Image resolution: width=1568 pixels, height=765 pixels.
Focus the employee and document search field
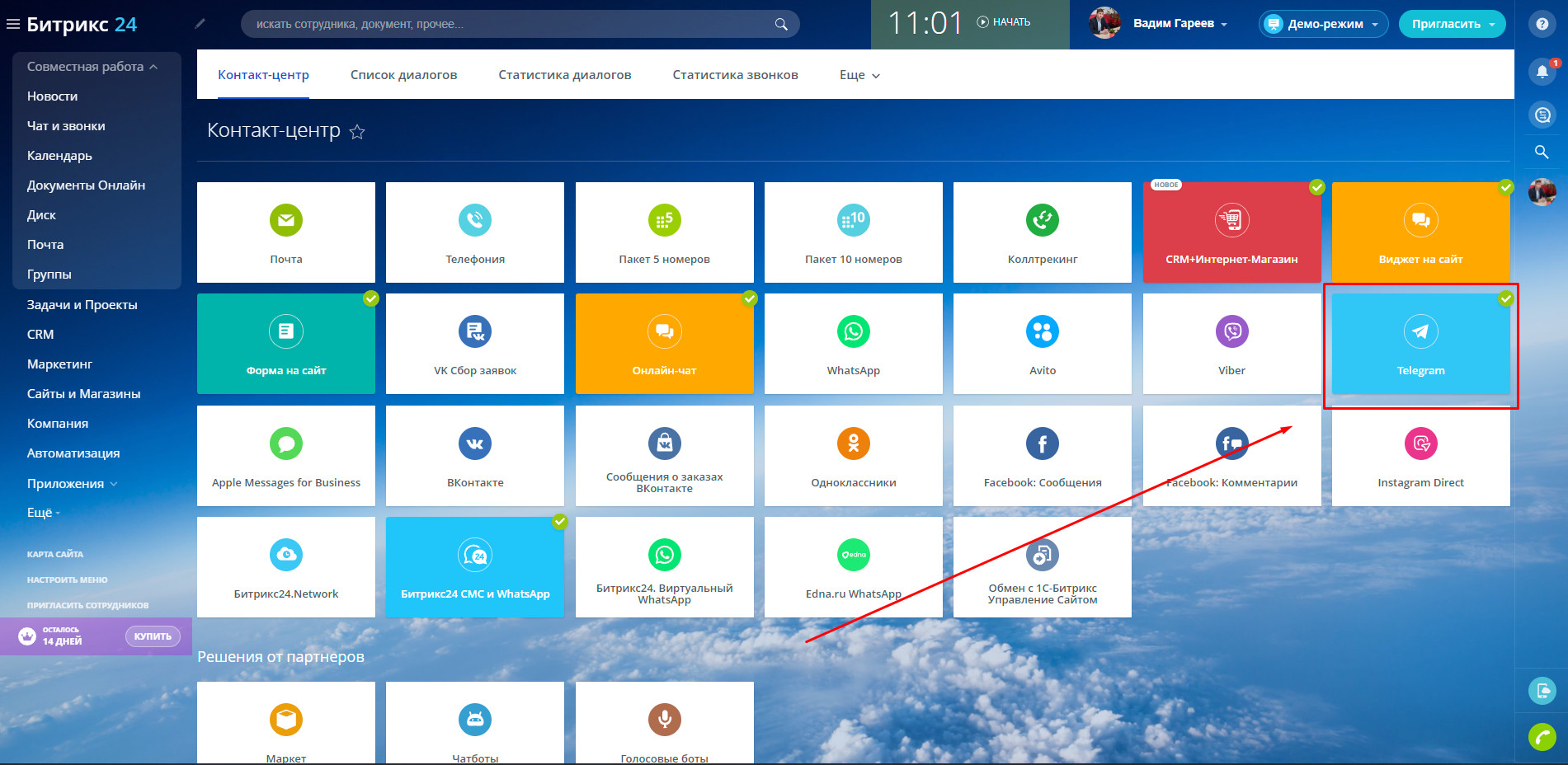tap(520, 24)
